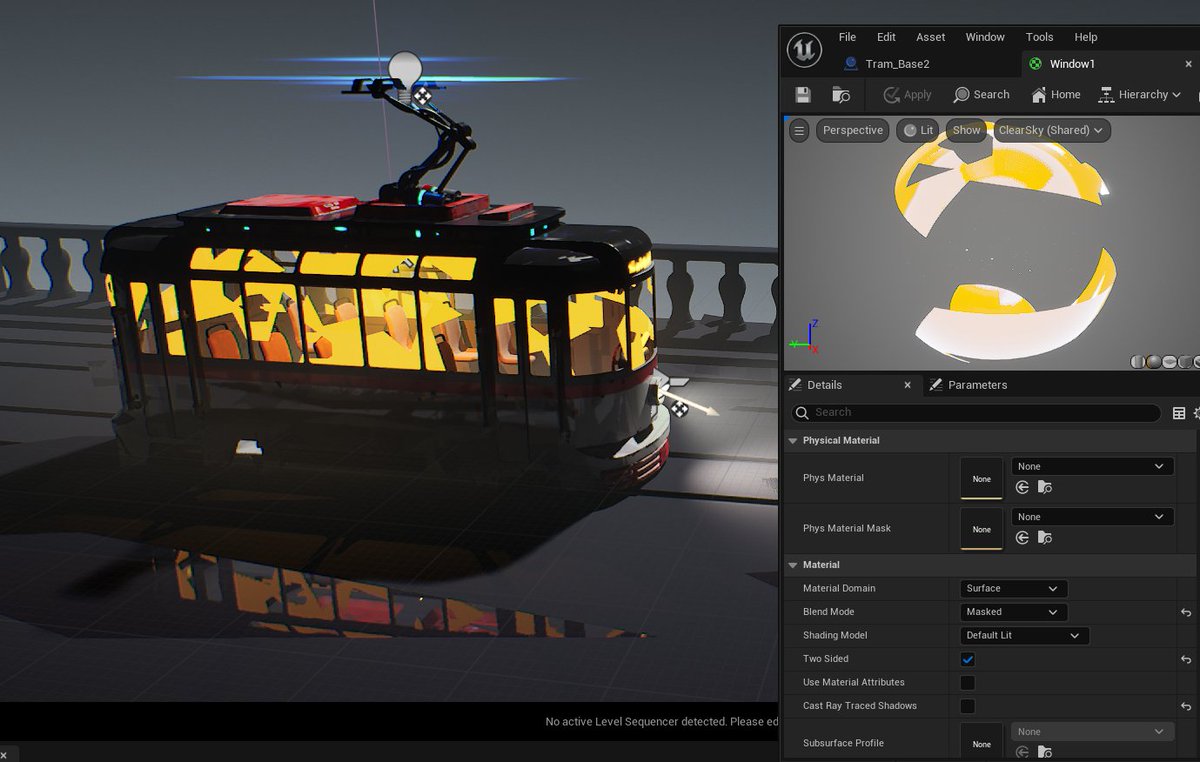Viewport: 1200px width, 762px height.
Task: Open the ClearSky (Shared) profile dropdown
Action: 1050,130
